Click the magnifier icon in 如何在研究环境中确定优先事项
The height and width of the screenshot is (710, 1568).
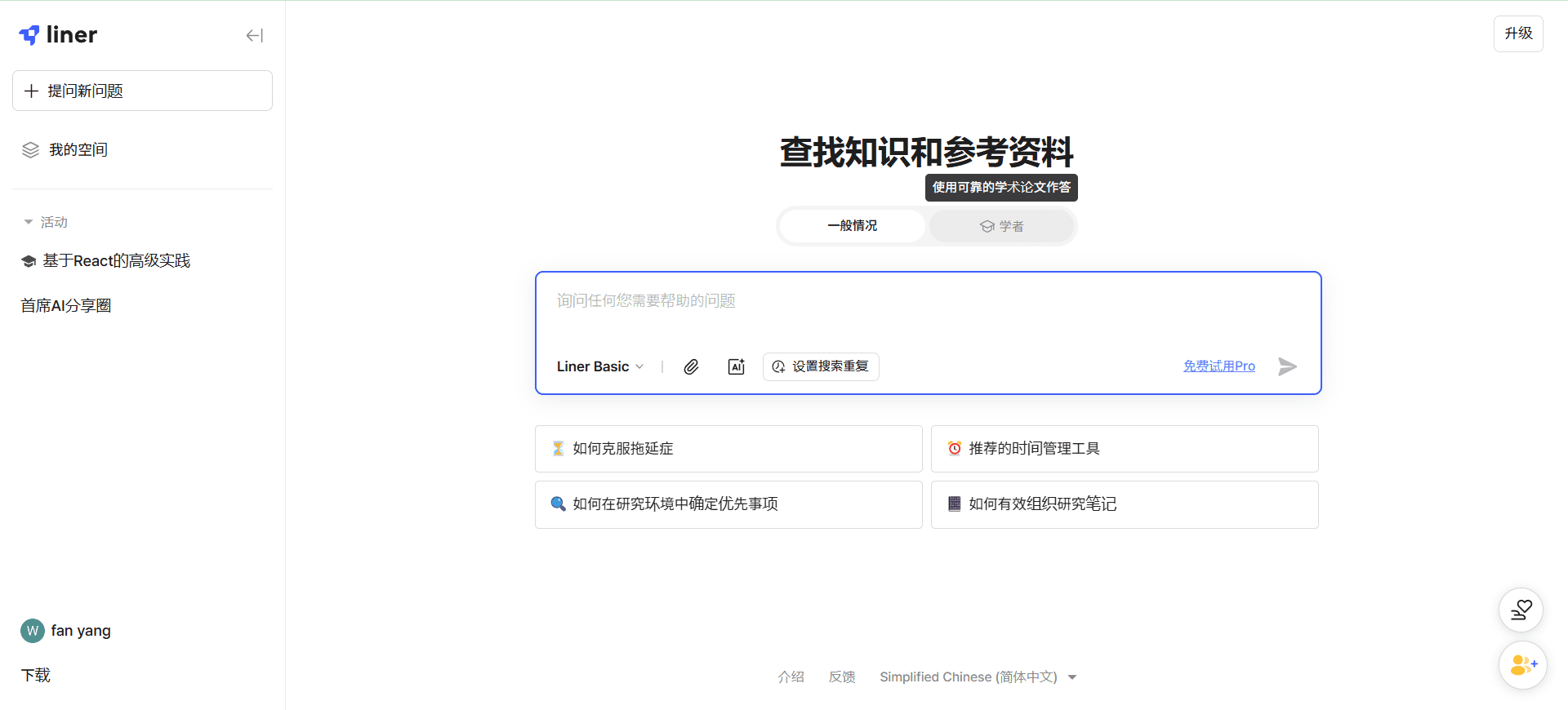tap(558, 504)
